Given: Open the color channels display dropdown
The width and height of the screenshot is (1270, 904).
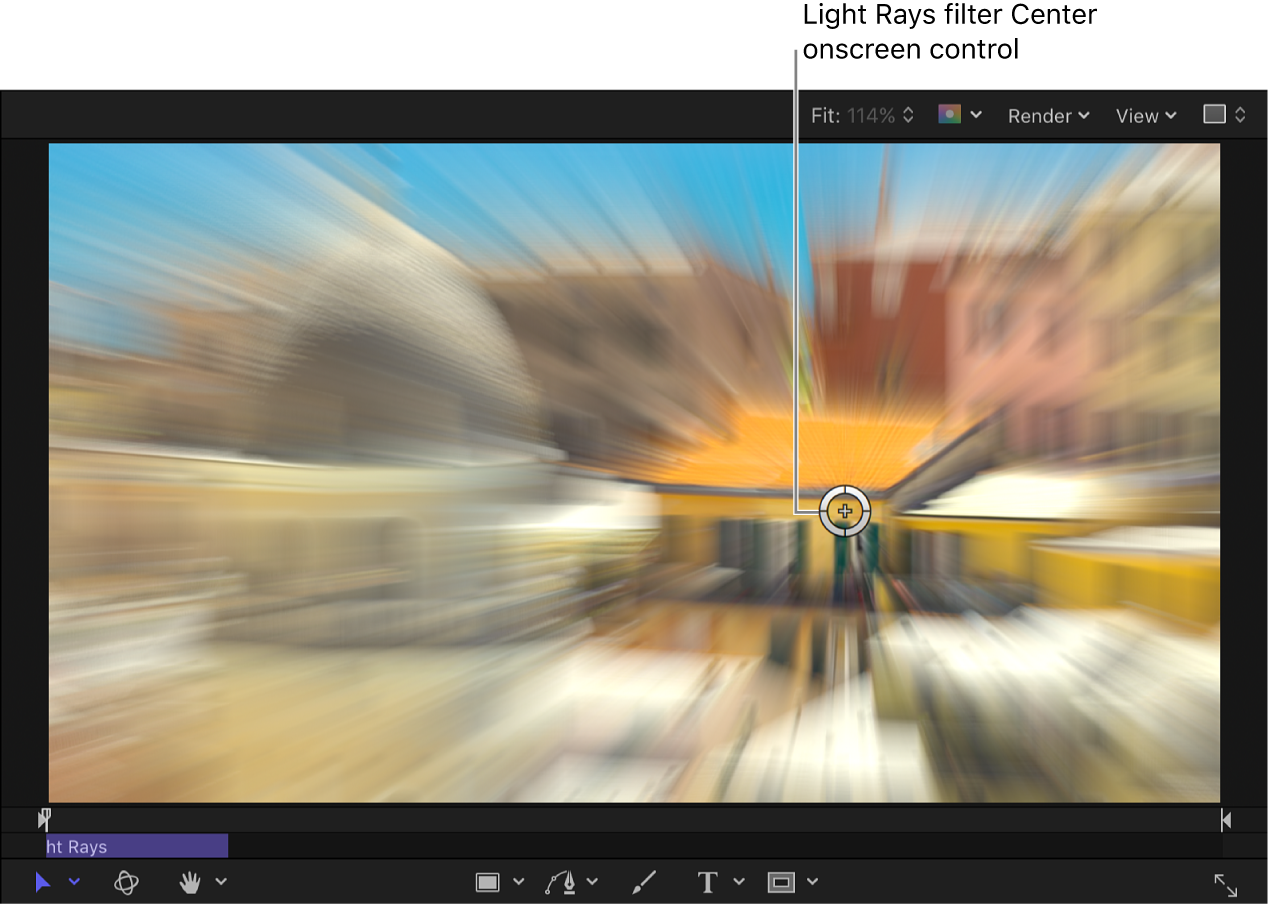Looking at the screenshot, I should coord(978,114).
